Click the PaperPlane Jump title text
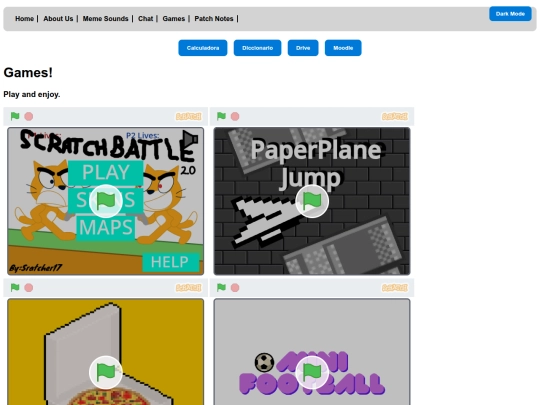The height and width of the screenshot is (405, 540). [x=315, y=165]
